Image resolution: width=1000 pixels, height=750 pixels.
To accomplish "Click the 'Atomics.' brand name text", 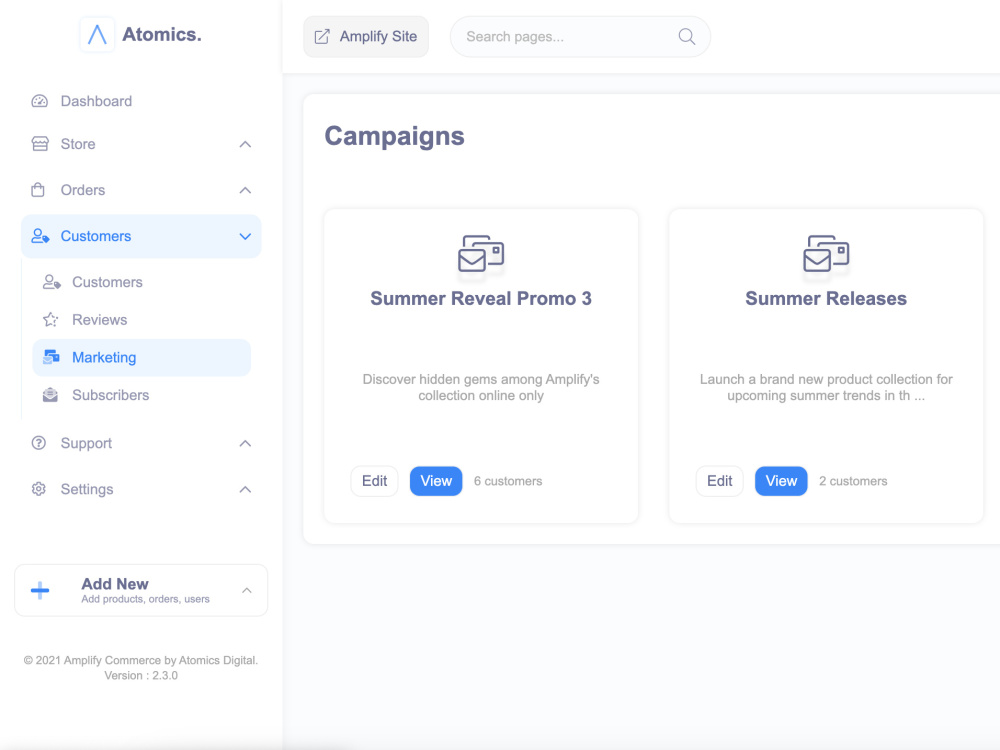I will click(161, 34).
